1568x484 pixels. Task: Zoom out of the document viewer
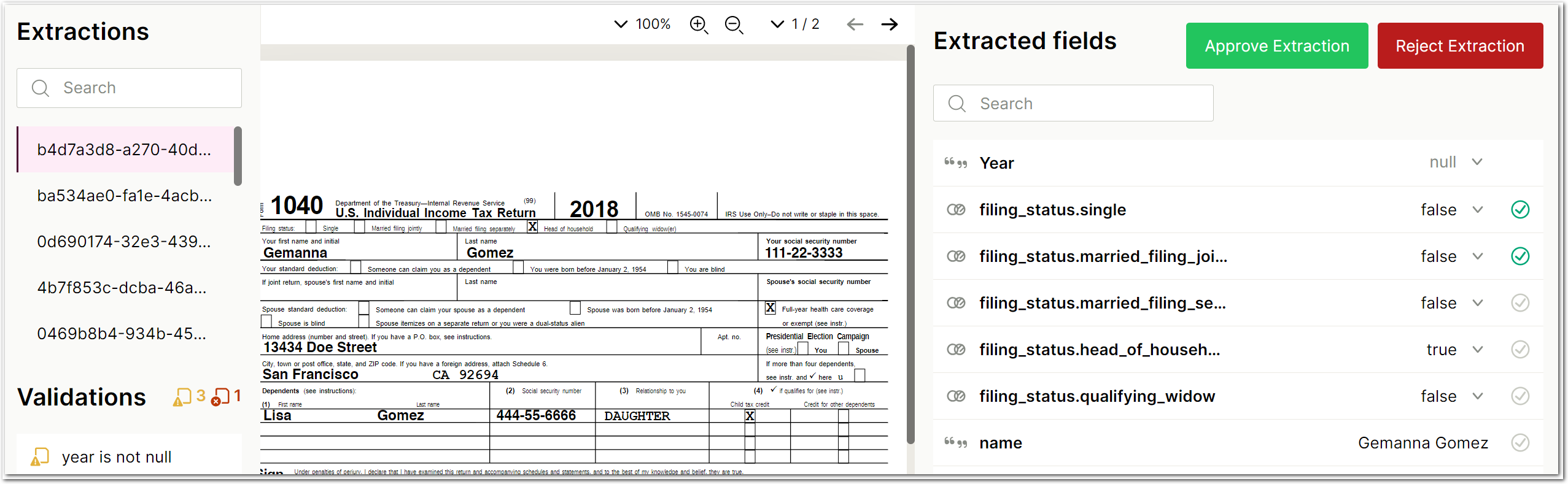pos(734,25)
